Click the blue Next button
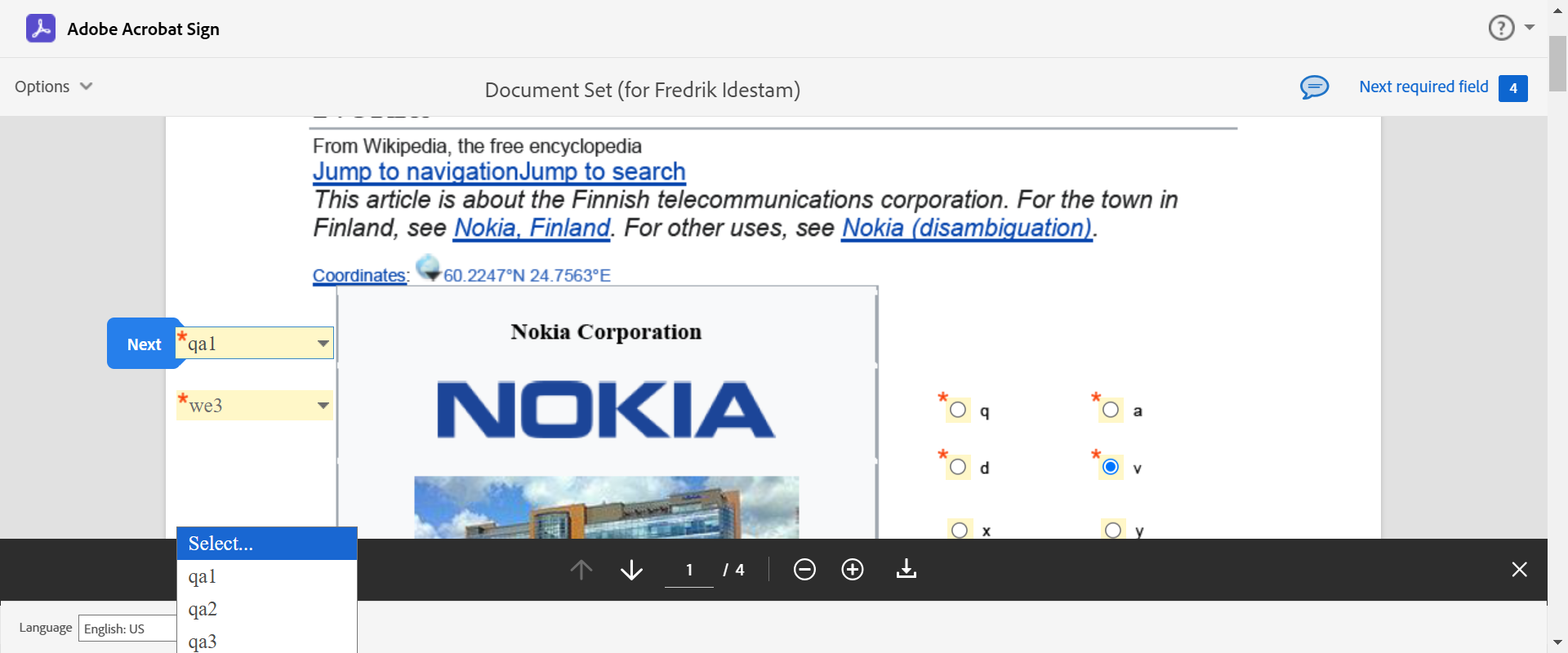 (x=144, y=344)
